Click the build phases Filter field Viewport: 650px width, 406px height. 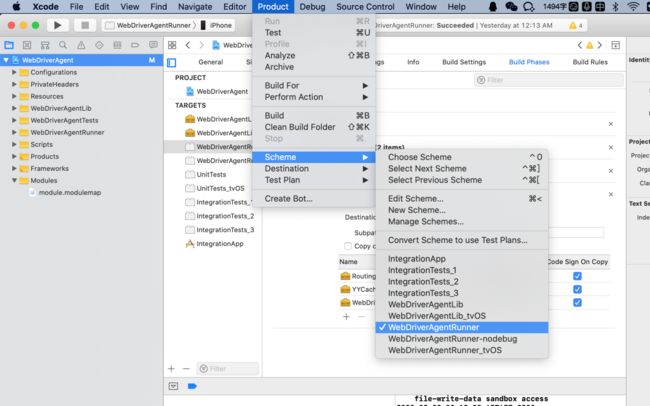point(549,80)
